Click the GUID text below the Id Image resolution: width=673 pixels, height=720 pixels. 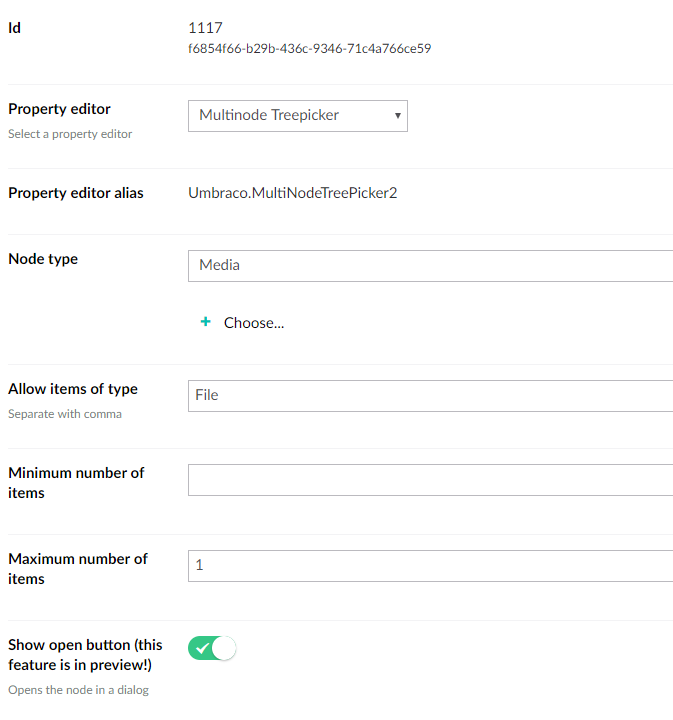click(x=309, y=48)
